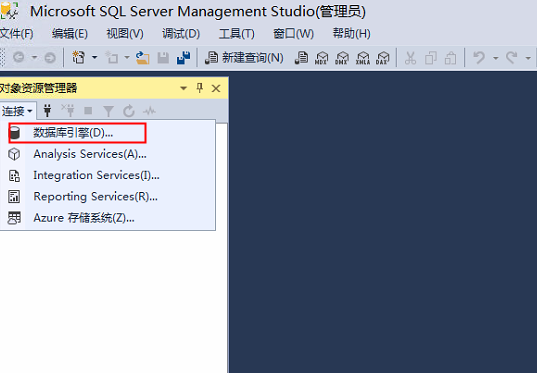
Task: Select Analysis Services(A)... entry
Action: point(108,154)
